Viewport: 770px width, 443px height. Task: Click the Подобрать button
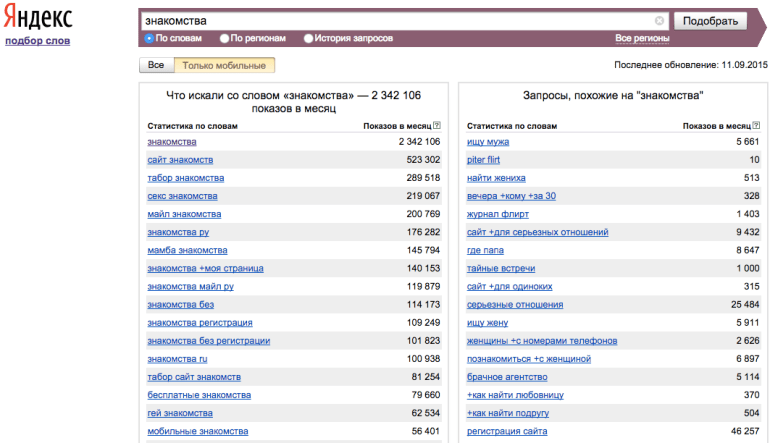click(x=710, y=21)
